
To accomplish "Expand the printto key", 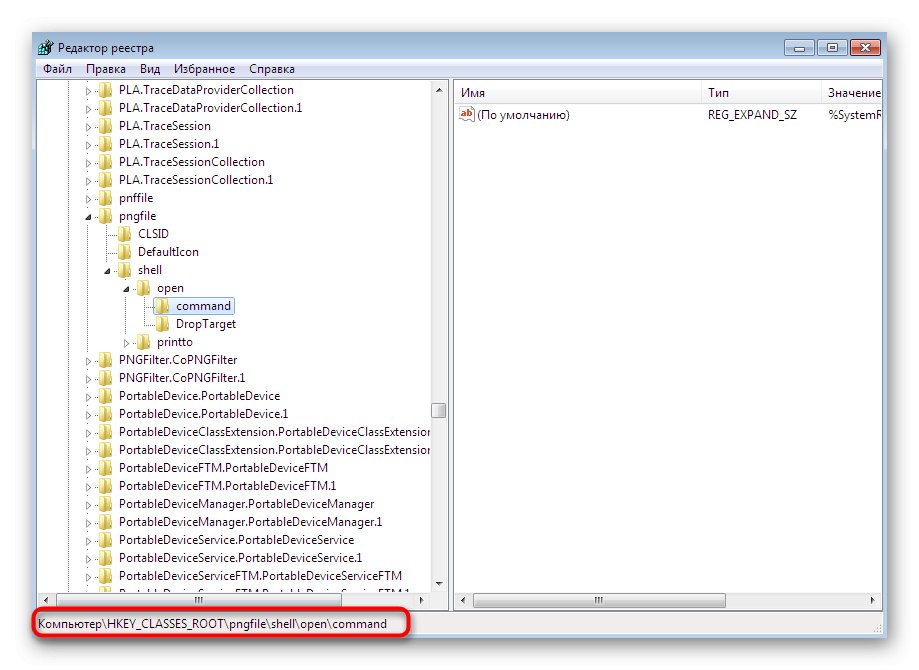I will coord(126,343).
